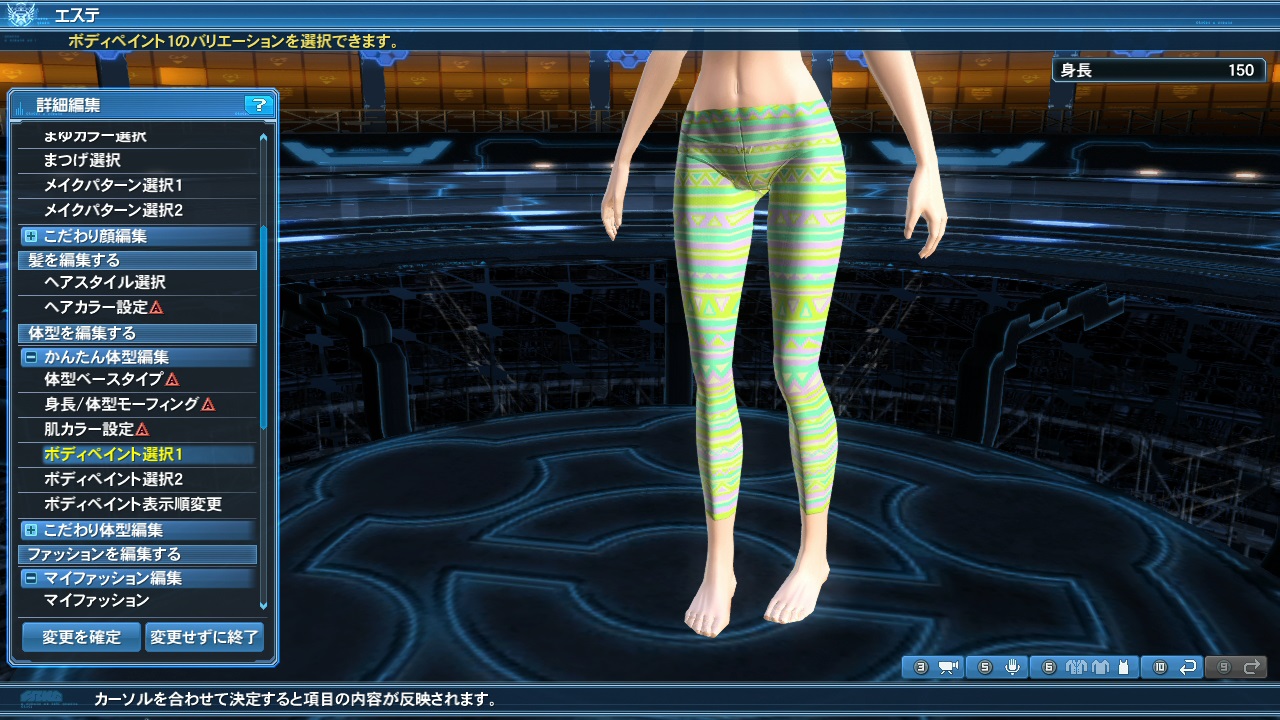Click the list scrollbar's down arrow

(264, 605)
